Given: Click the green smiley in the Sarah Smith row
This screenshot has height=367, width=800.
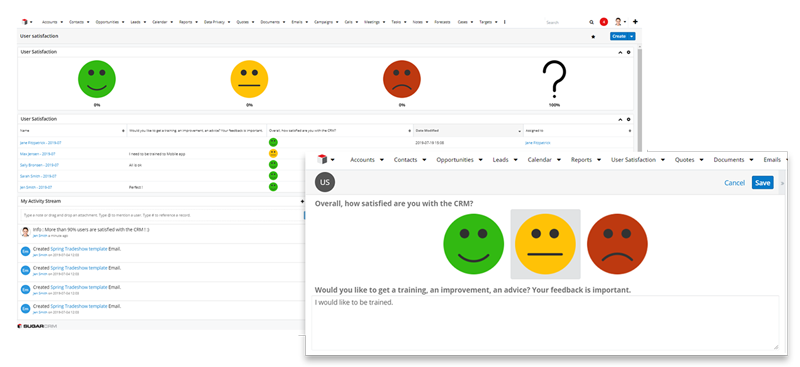Looking at the screenshot, I should pyautogui.click(x=273, y=176).
